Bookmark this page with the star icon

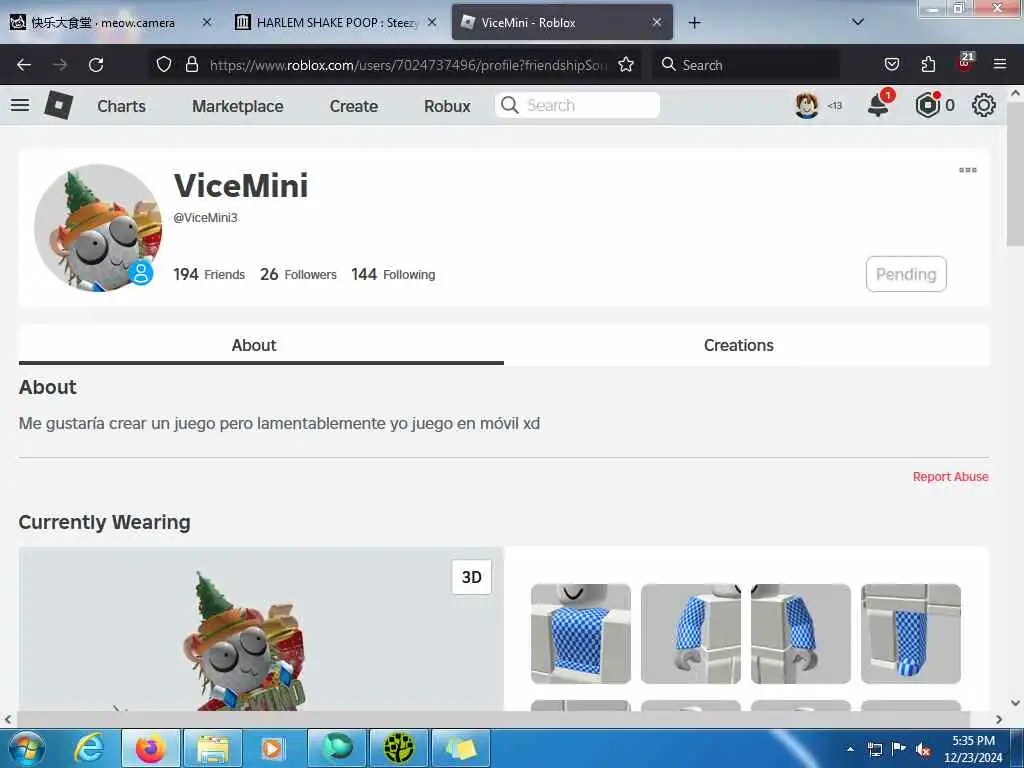(x=626, y=64)
